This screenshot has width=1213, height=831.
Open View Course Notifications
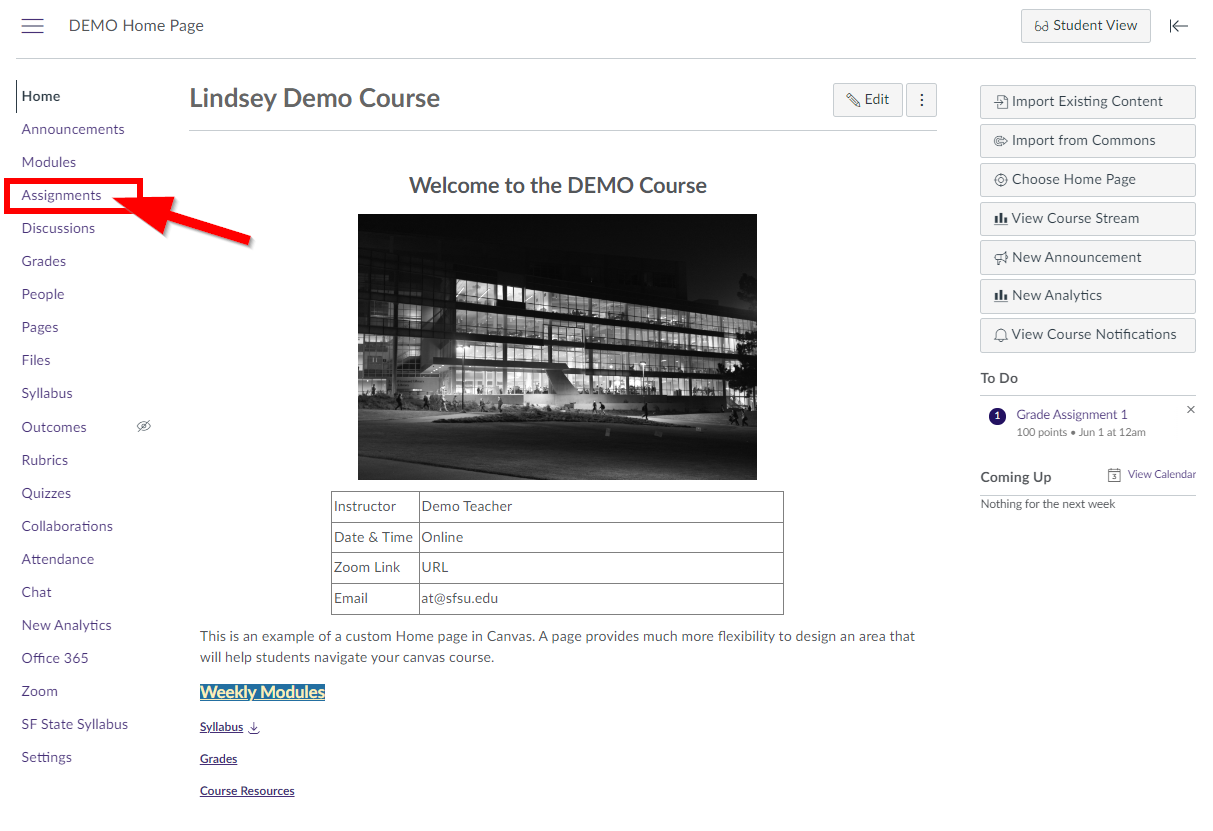click(x=1088, y=335)
